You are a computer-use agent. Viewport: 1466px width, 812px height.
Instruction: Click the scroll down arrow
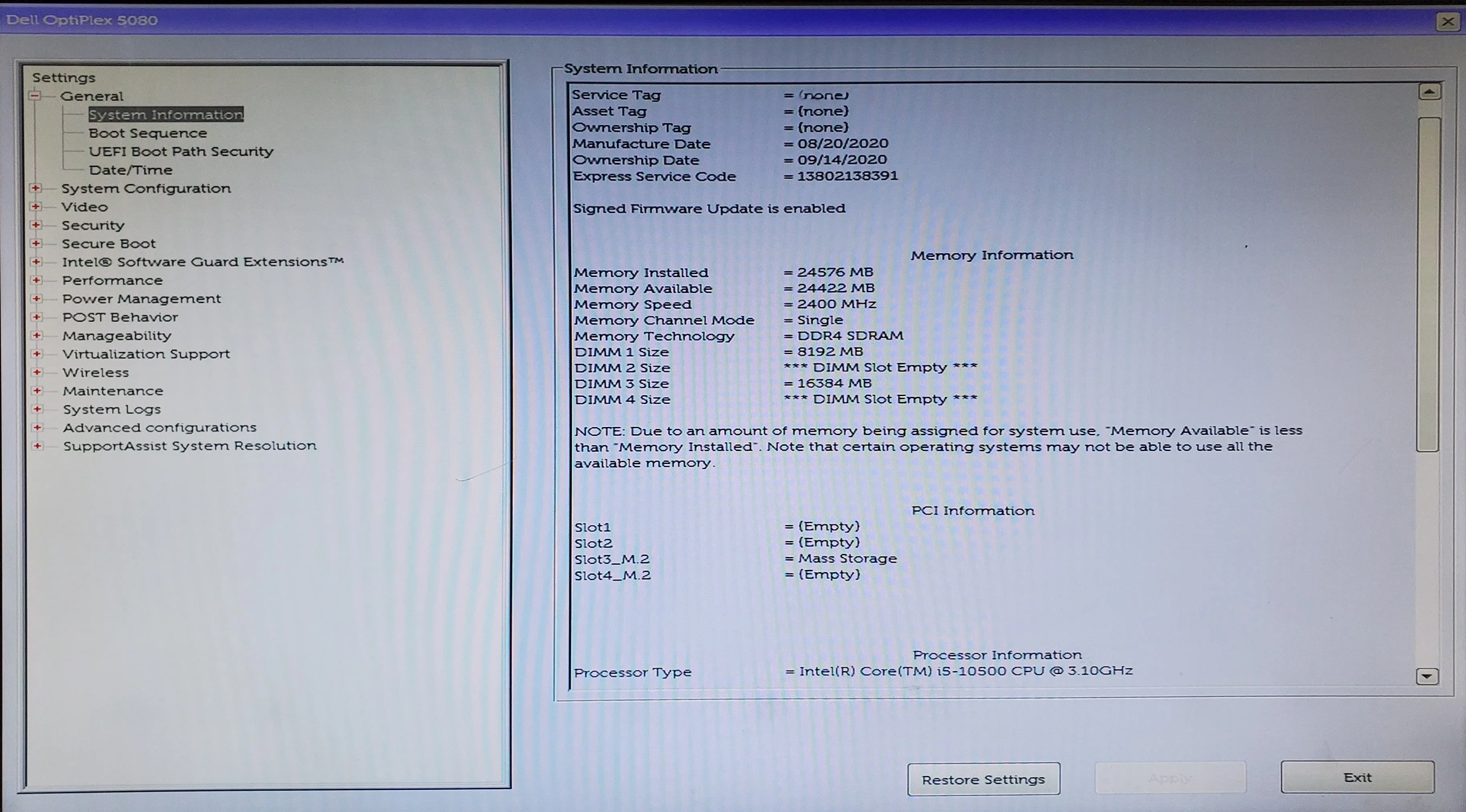click(1427, 676)
